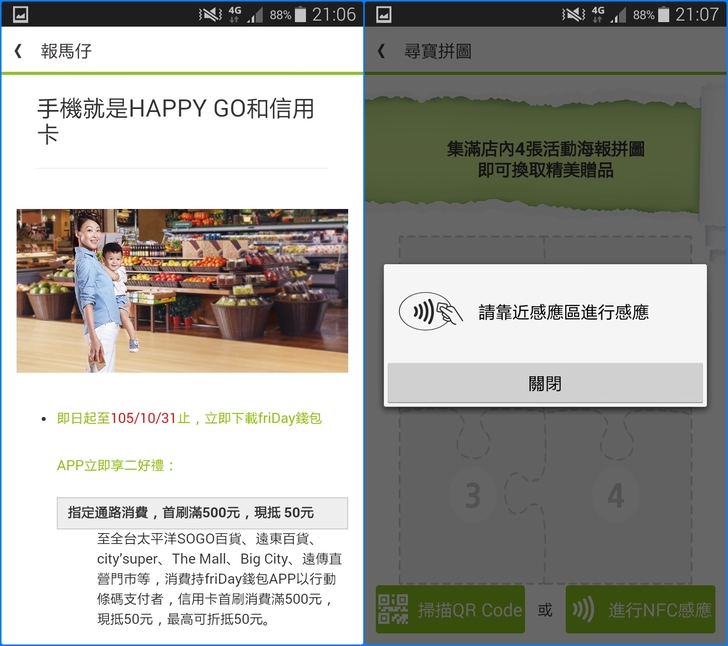The image size is (728, 646).
Task: Tap the right battery status icon
Action: (663, 14)
